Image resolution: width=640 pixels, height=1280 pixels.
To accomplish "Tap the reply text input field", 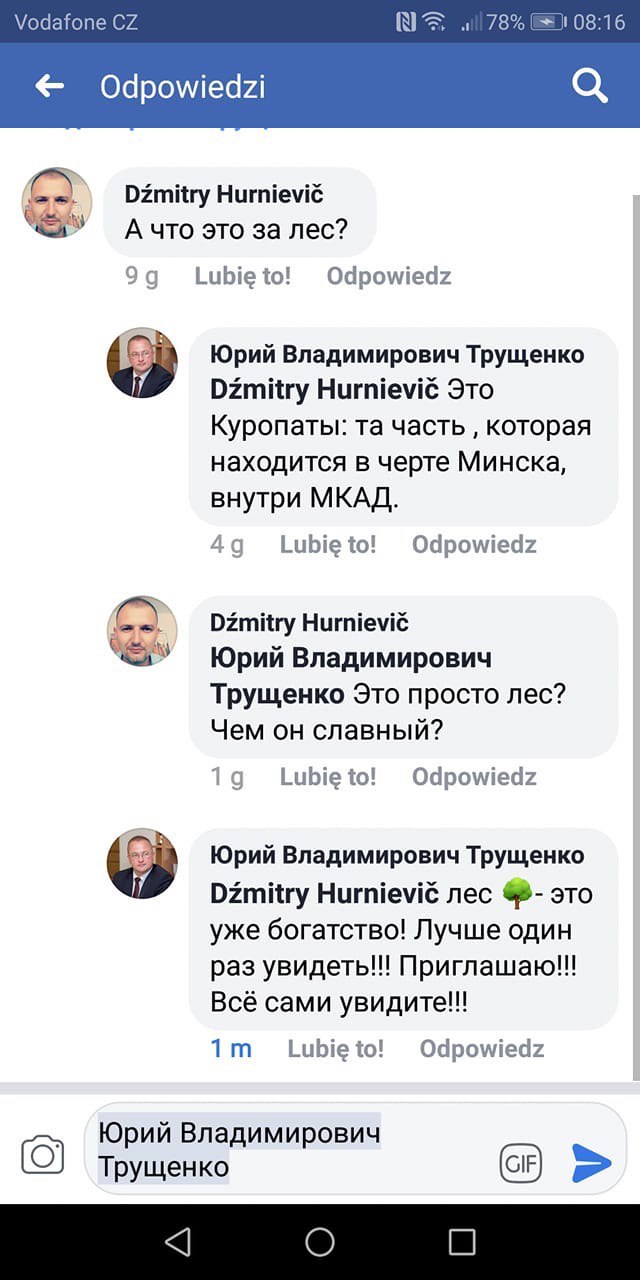I will click(x=290, y=1150).
